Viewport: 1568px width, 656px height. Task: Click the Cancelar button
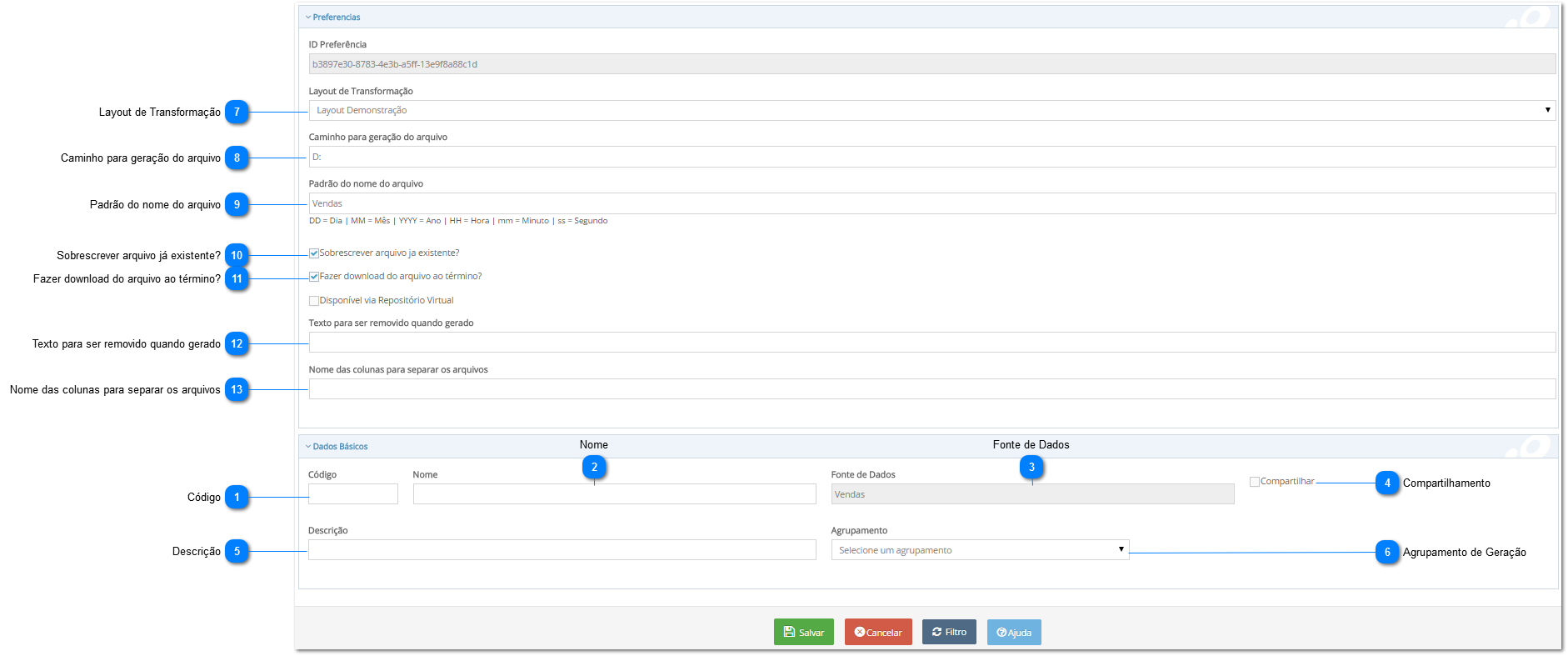click(x=878, y=632)
